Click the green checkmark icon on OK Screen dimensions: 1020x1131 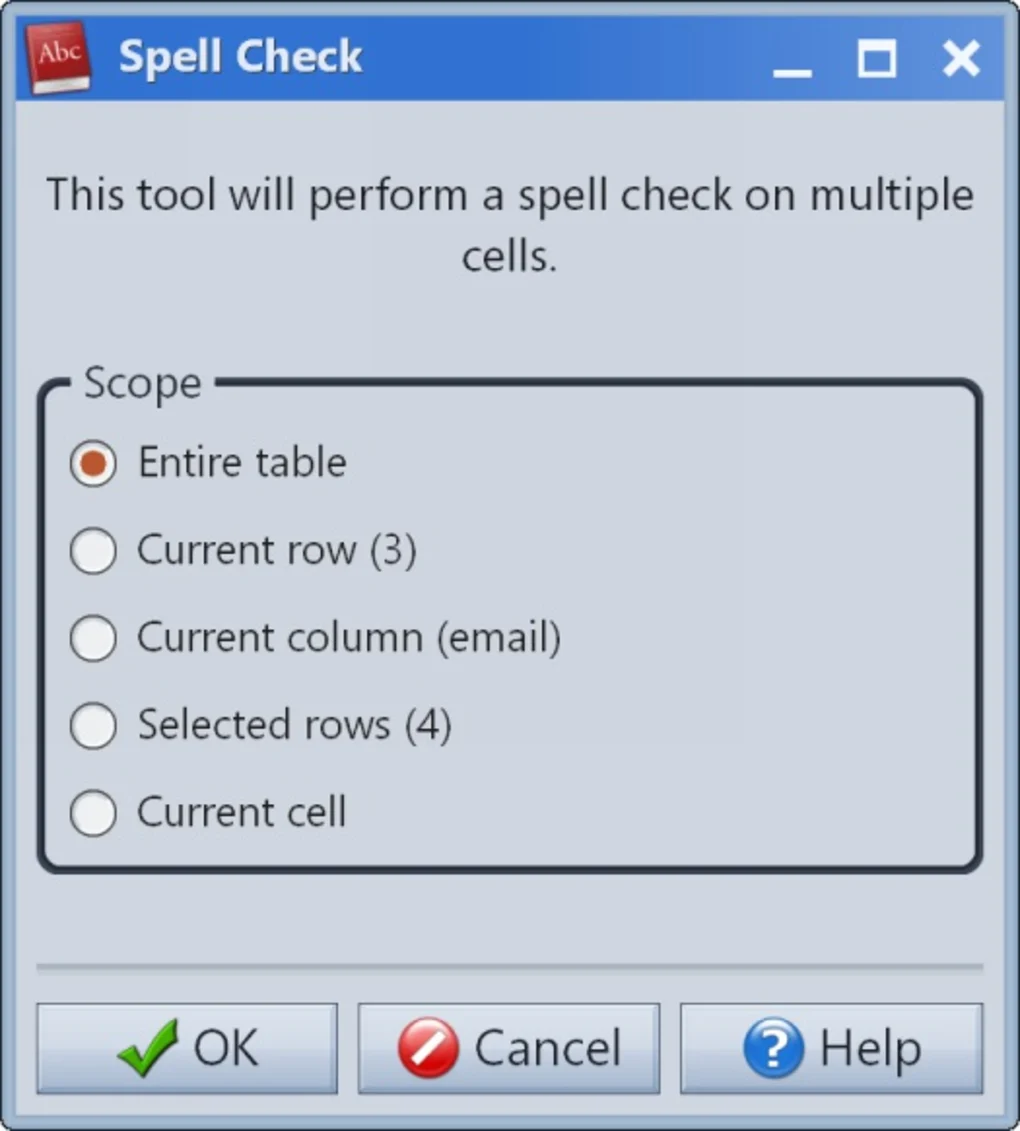[148, 1047]
